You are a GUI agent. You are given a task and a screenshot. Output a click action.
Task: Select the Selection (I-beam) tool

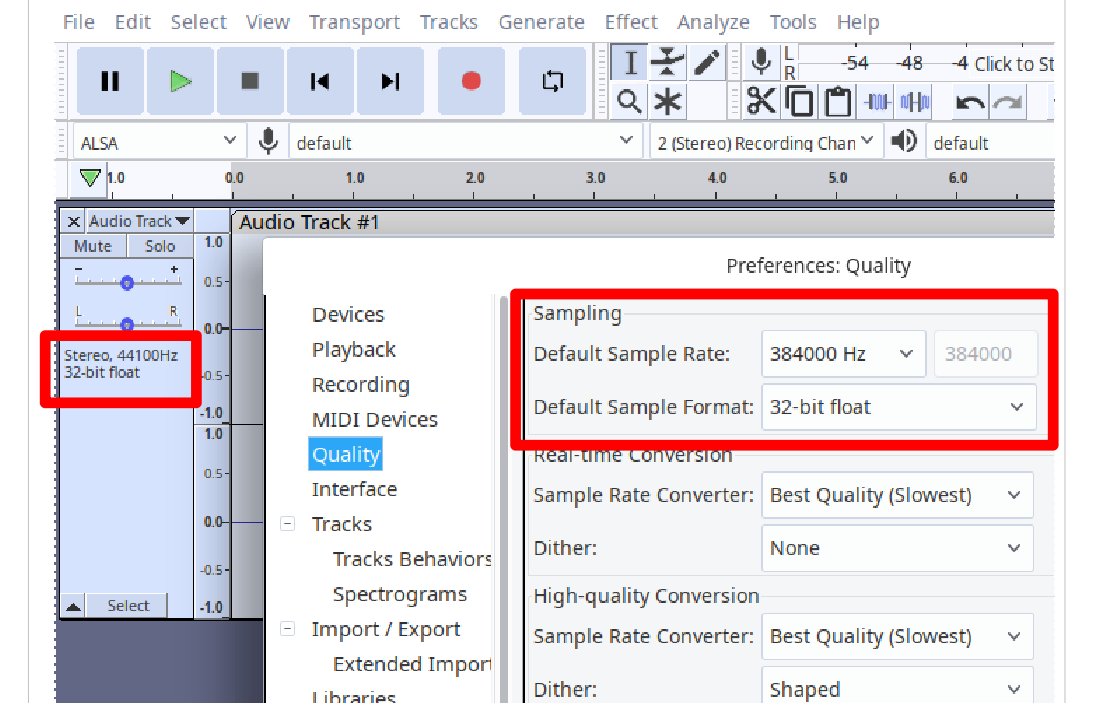630,63
